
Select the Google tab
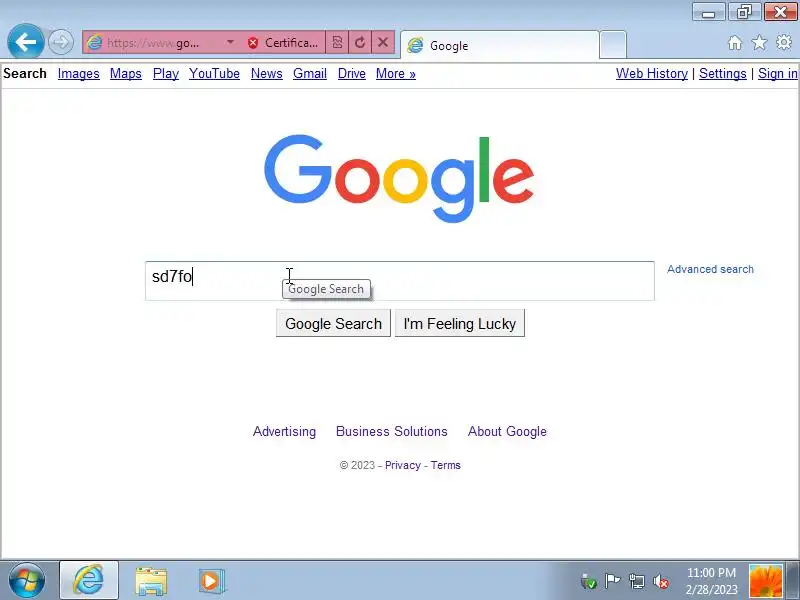click(x=499, y=45)
